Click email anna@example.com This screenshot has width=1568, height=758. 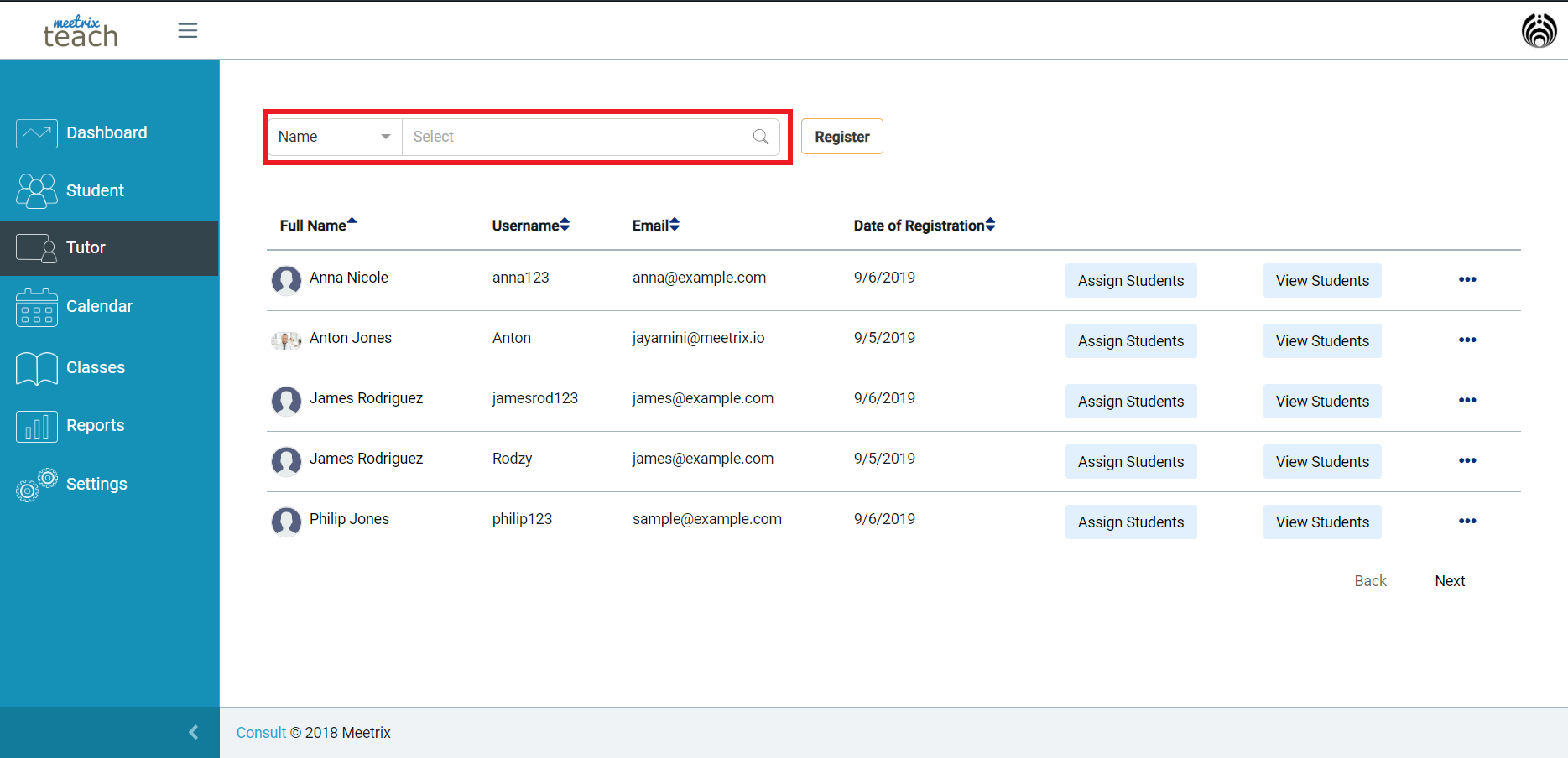(699, 278)
